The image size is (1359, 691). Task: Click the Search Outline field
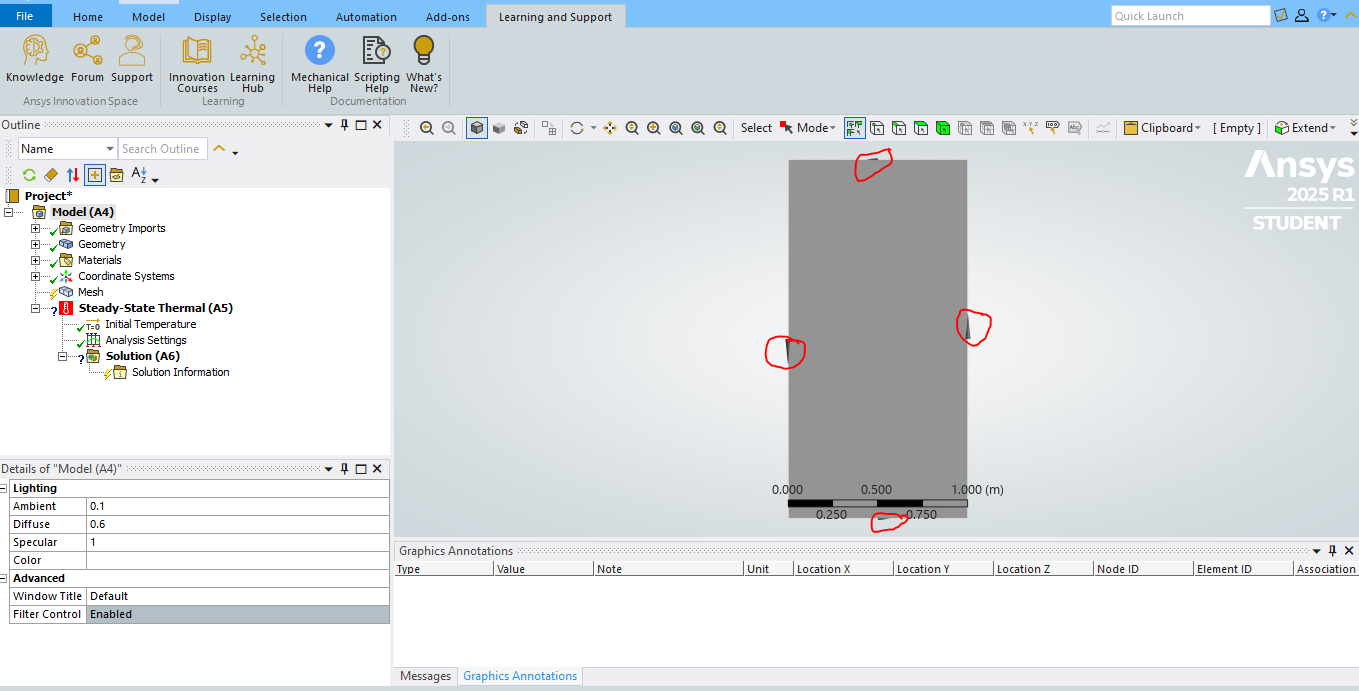pos(163,149)
